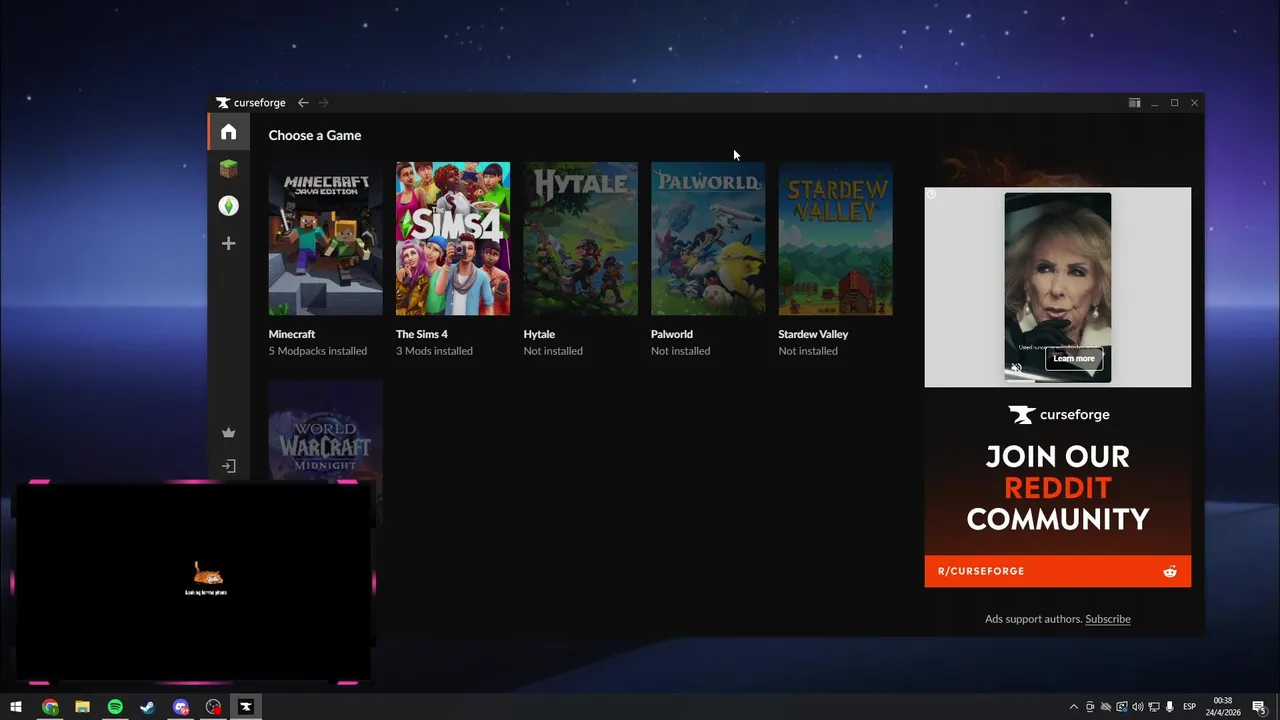Open File Explorer from the taskbar

click(x=82, y=707)
